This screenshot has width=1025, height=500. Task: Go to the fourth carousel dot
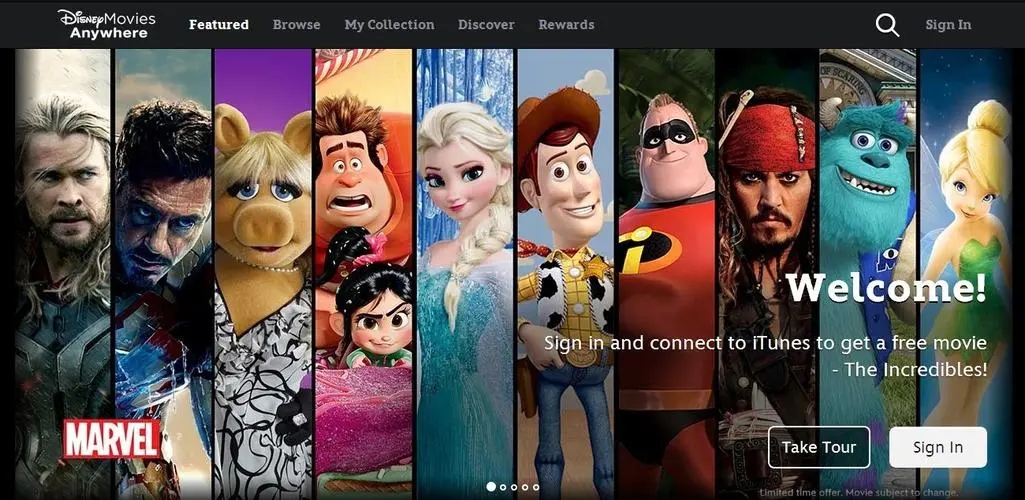tap(525, 487)
